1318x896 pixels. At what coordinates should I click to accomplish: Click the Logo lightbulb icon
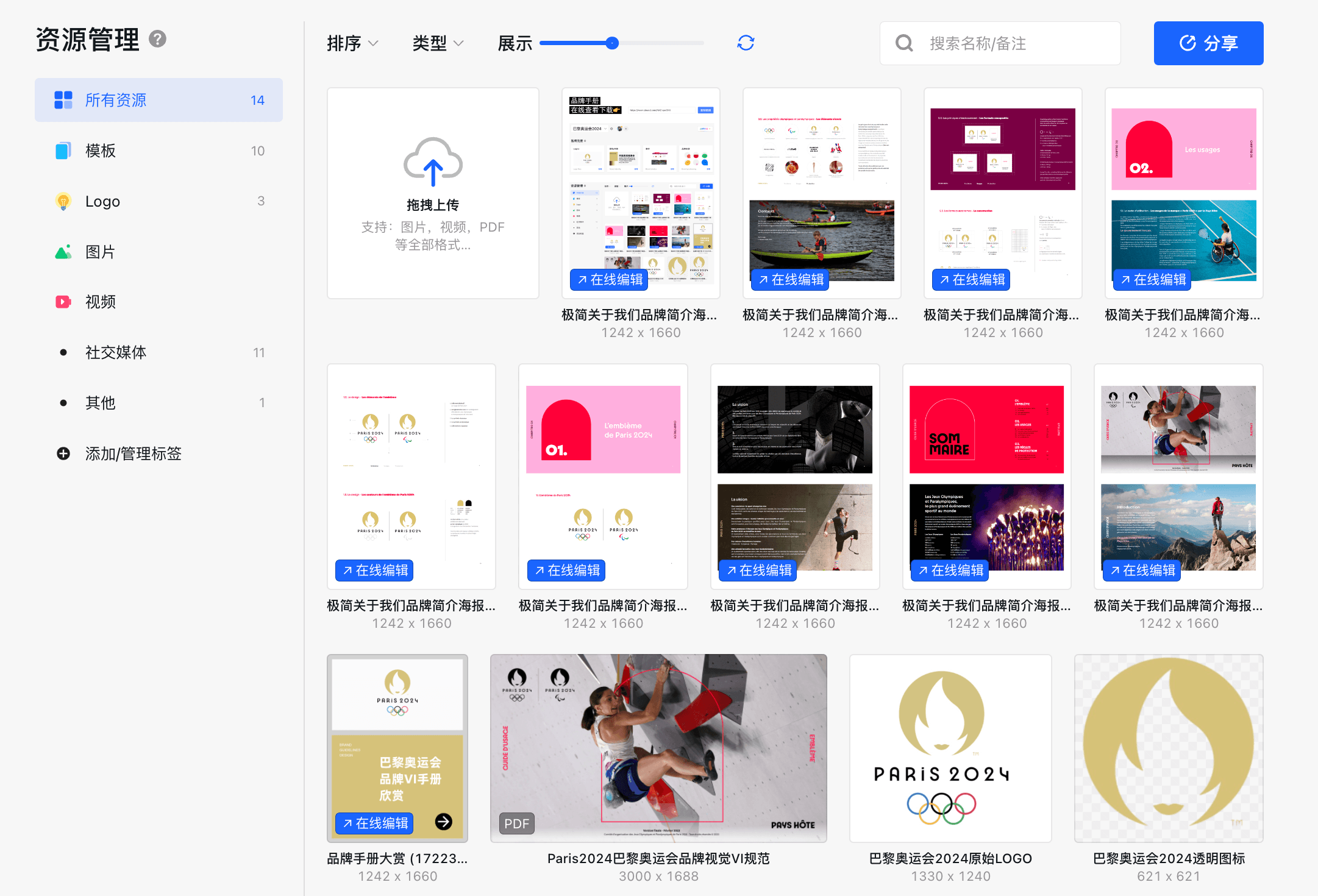63,201
